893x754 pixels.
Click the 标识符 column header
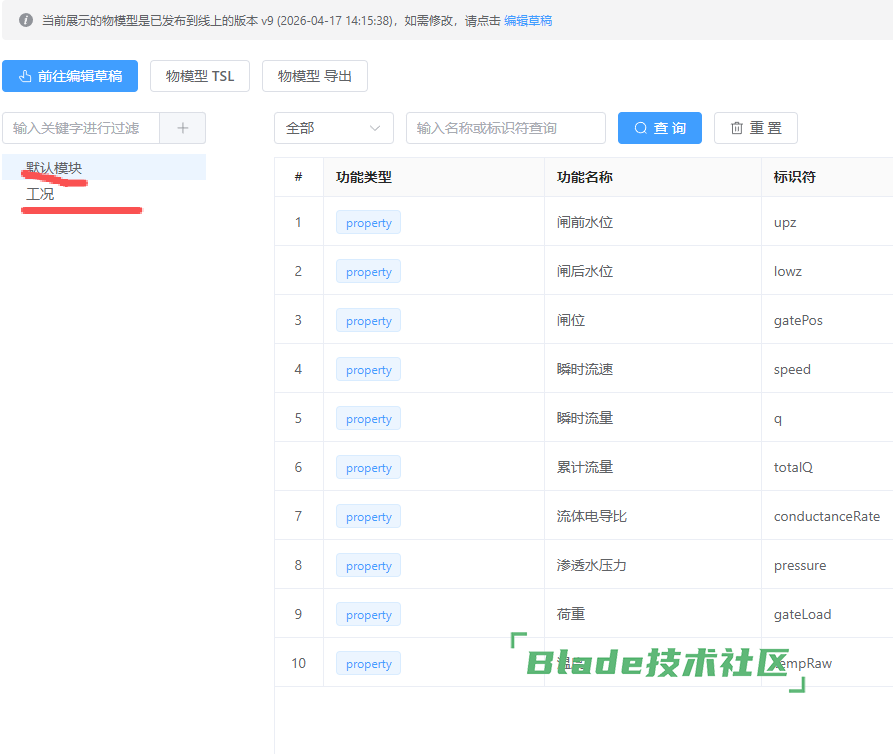click(794, 177)
